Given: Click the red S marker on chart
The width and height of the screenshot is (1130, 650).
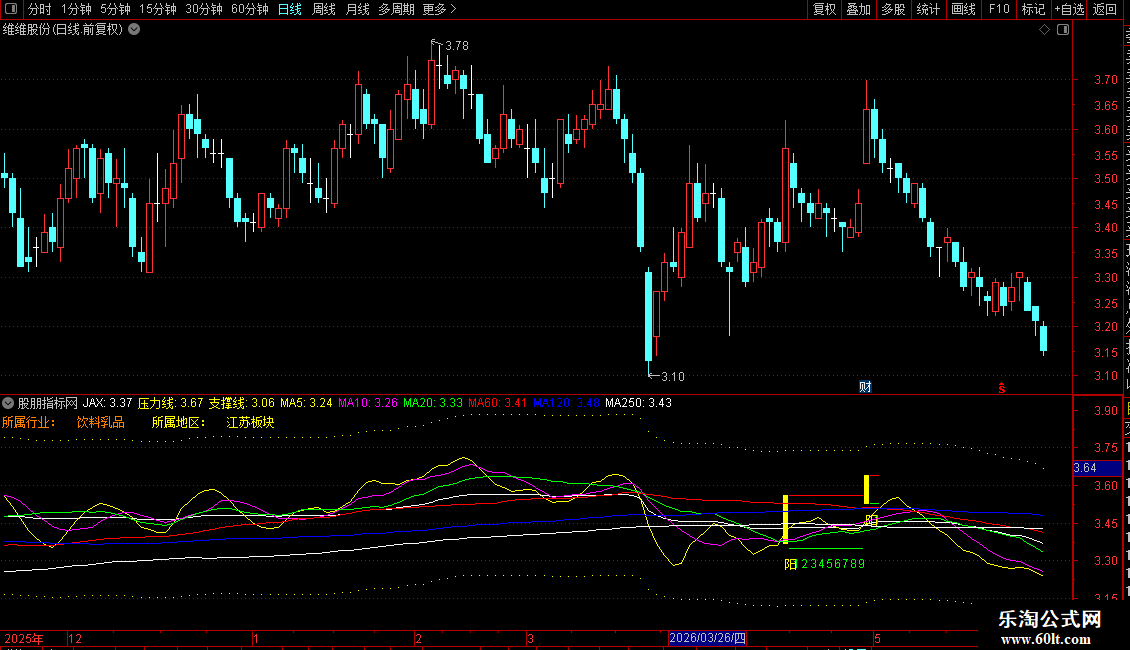Looking at the screenshot, I should pyautogui.click(x=1002, y=388).
